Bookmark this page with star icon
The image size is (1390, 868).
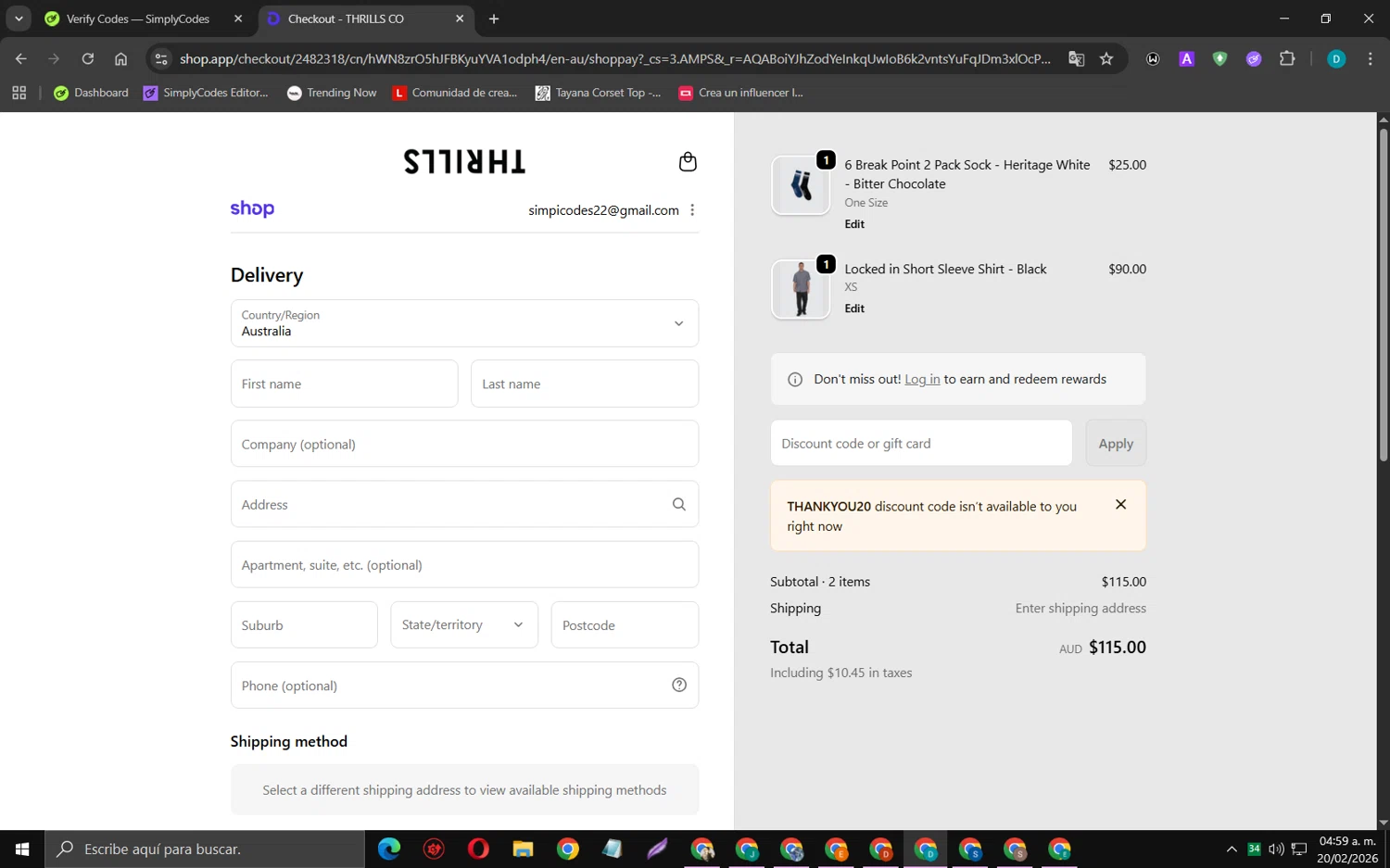1106,58
